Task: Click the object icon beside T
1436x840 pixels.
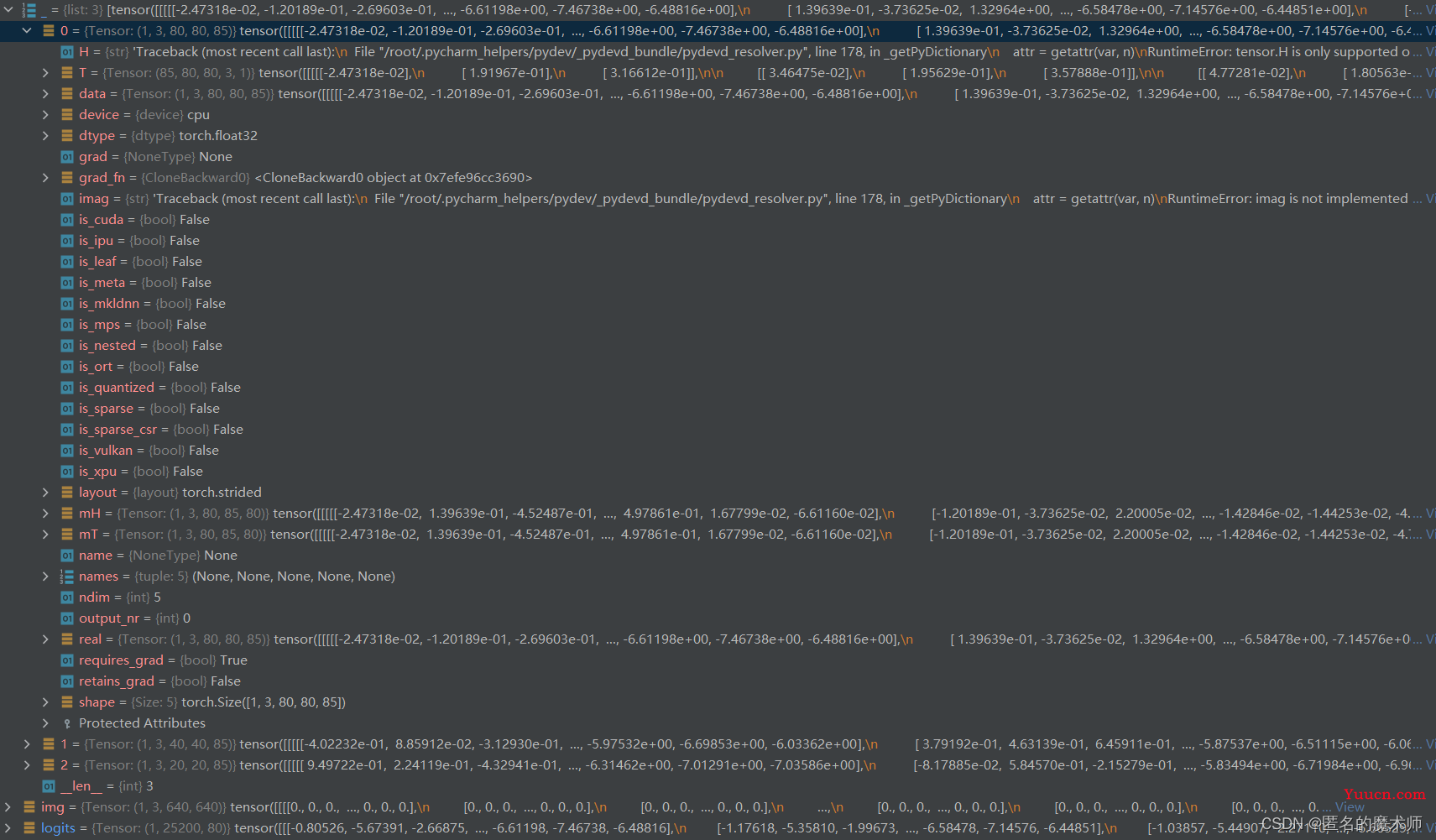Action: tap(67, 73)
